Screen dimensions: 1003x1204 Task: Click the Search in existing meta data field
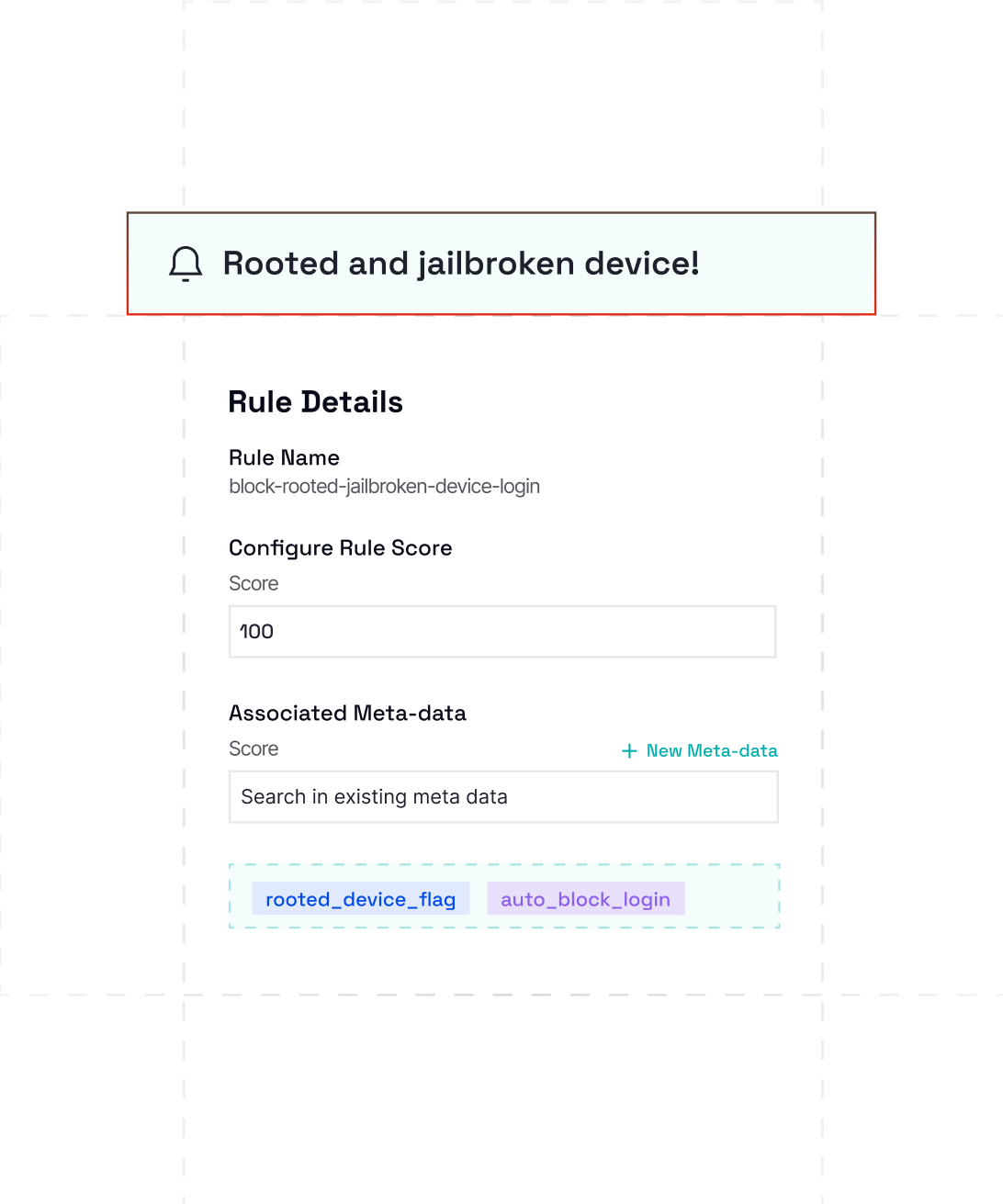503,796
